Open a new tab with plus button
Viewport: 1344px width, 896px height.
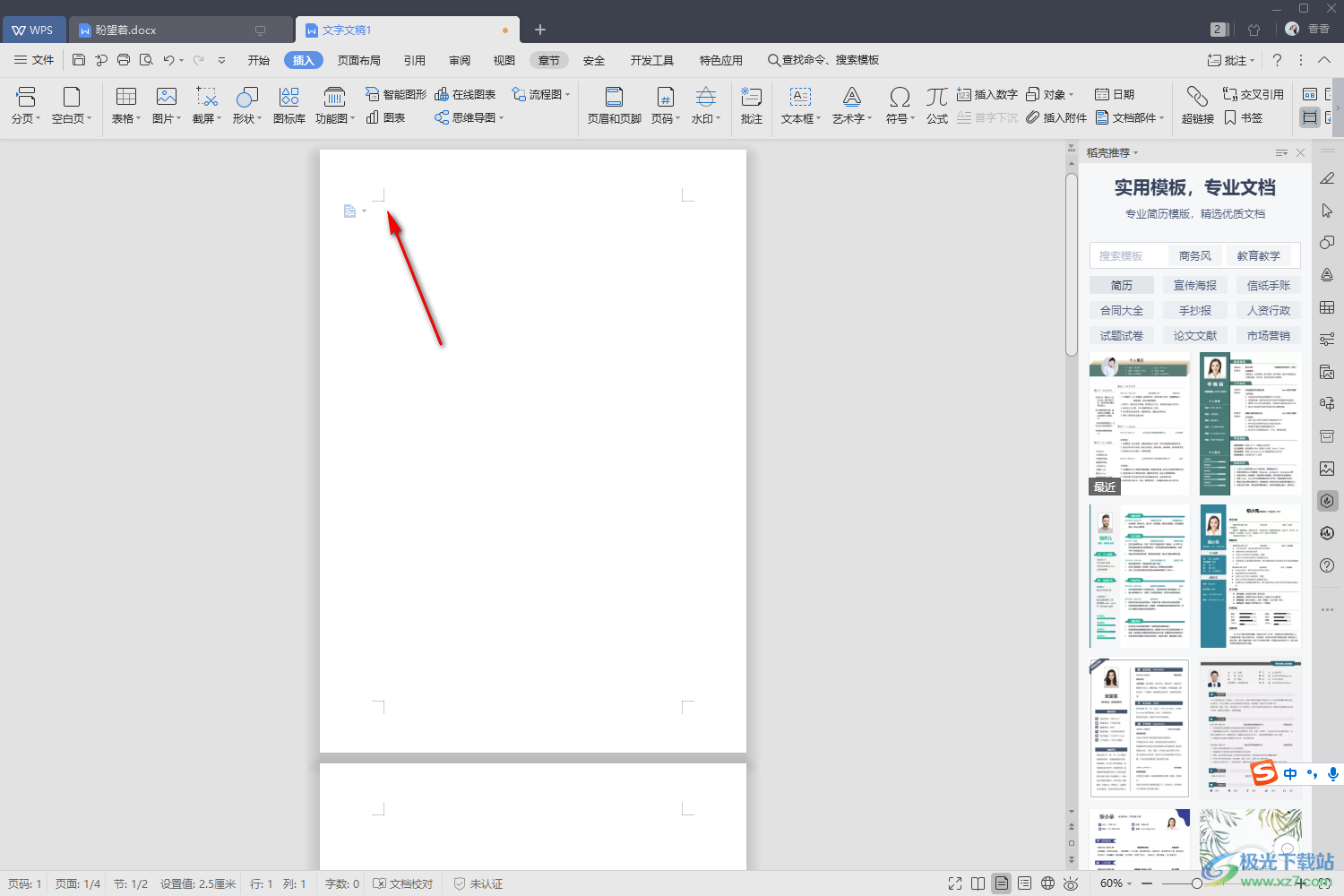pos(539,30)
